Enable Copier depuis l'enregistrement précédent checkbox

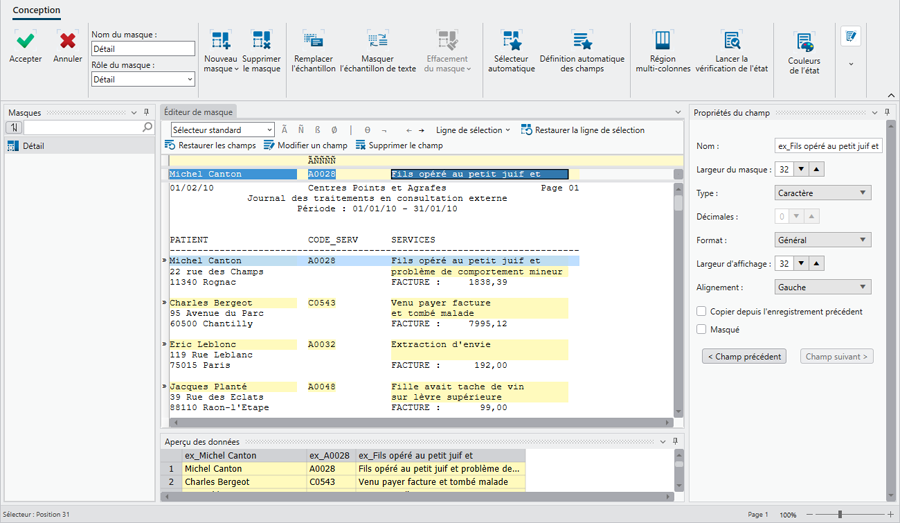click(702, 312)
